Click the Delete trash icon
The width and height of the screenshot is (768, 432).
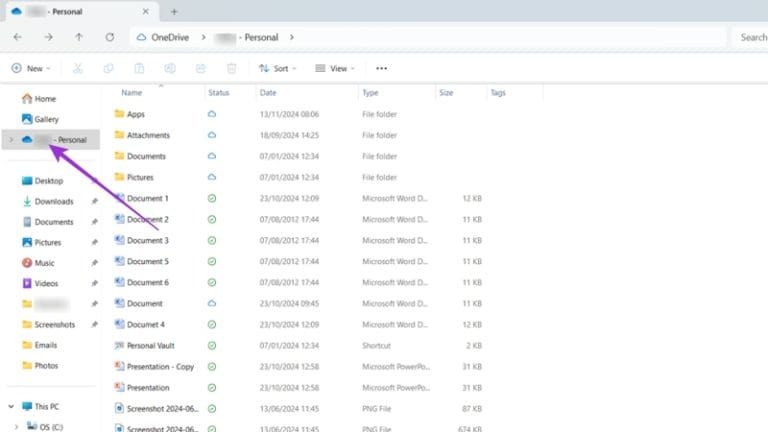click(x=232, y=69)
